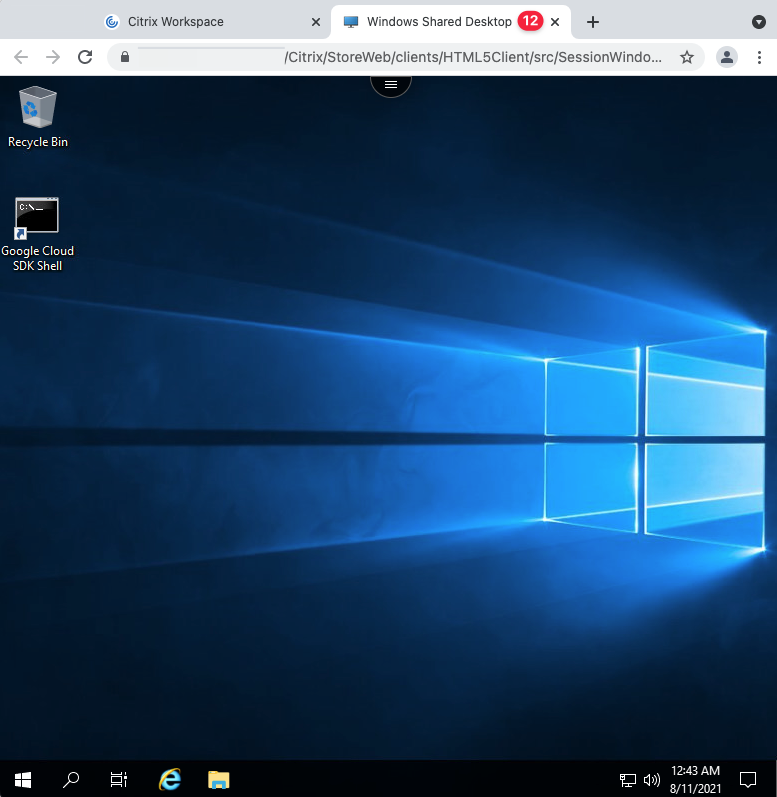Open the Windows Start menu
Screen dimensions: 777x797
[22, 779]
